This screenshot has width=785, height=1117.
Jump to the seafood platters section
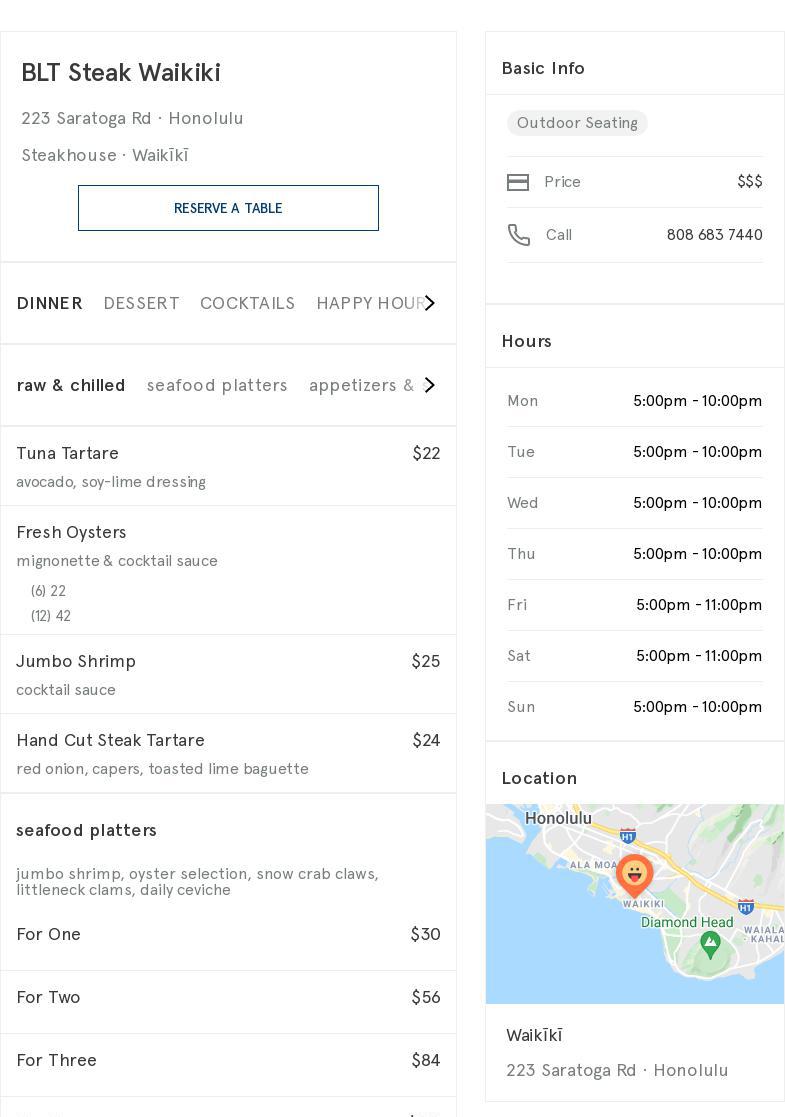[217, 385]
